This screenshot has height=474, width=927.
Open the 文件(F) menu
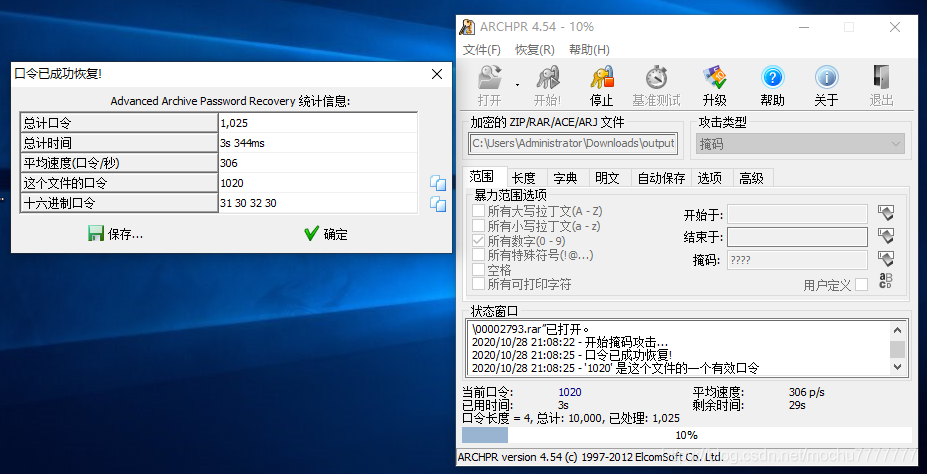(481, 50)
